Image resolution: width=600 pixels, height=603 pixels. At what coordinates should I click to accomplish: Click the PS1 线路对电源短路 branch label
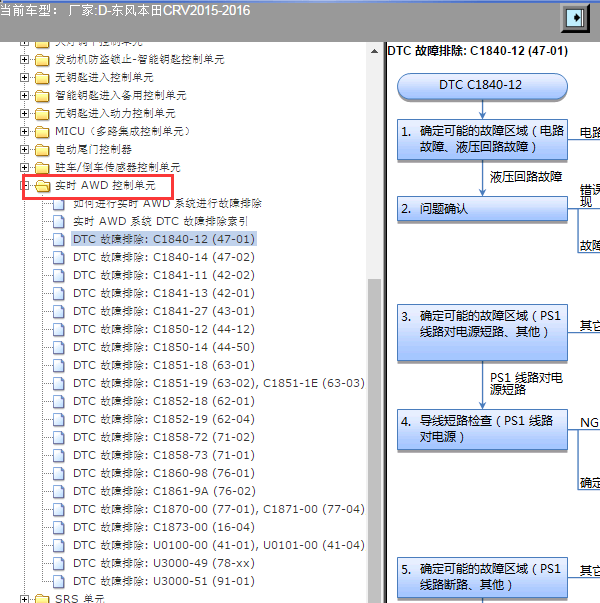526,383
